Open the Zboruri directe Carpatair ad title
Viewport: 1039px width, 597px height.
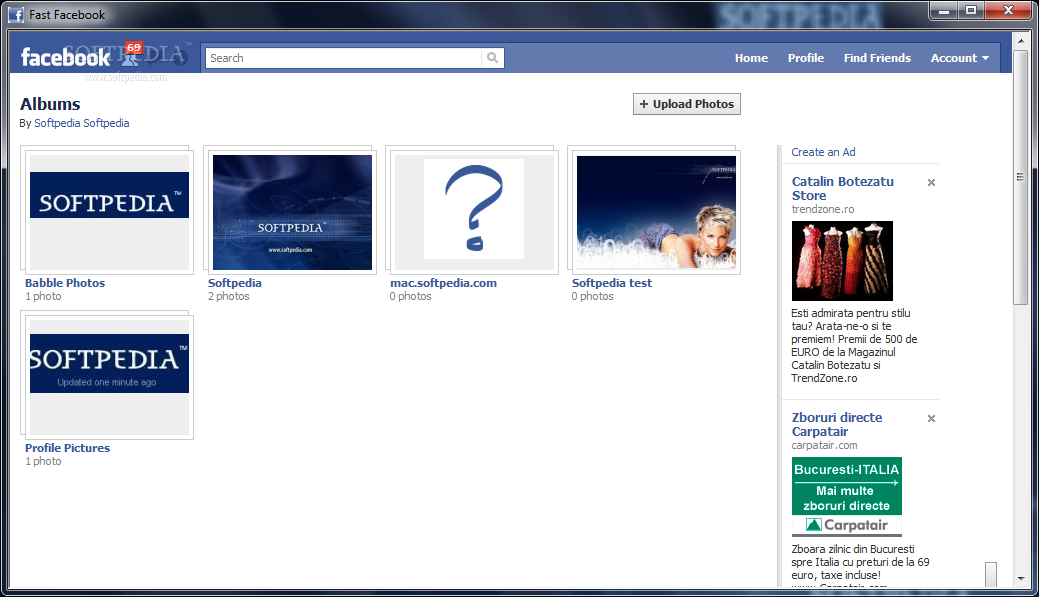click(x=837, y=424)
